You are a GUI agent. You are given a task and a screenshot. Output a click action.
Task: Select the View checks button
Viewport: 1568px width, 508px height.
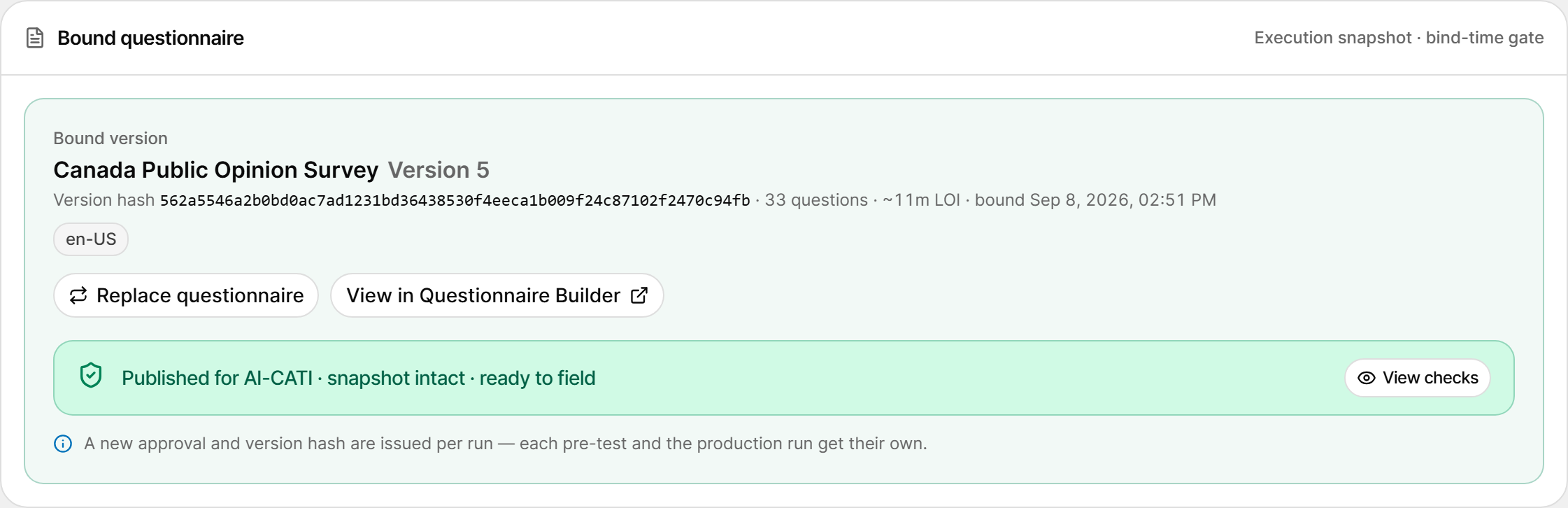click(1417, 378)
